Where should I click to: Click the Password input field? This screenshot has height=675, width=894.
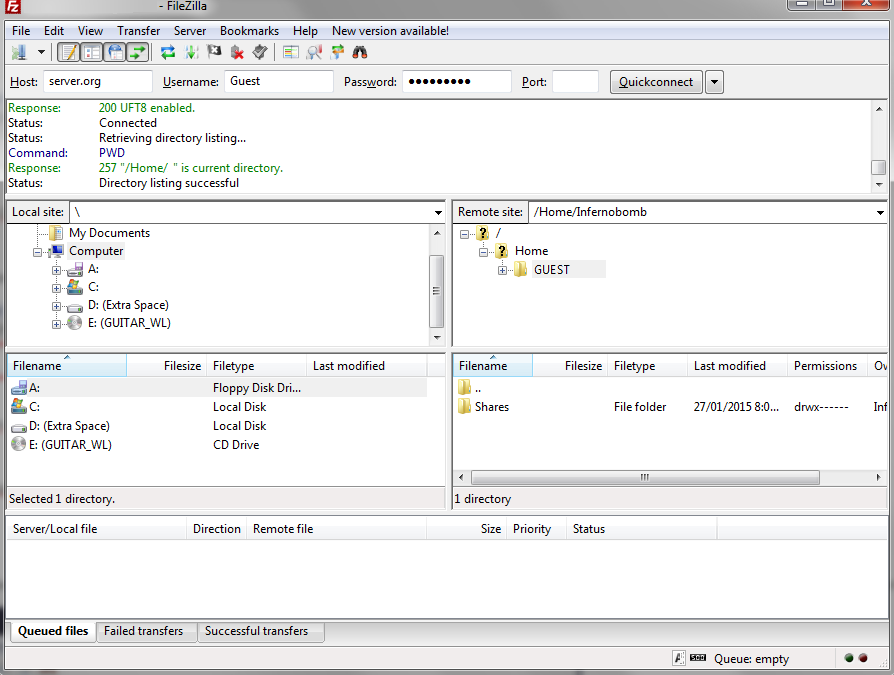[x=457, y=82]
